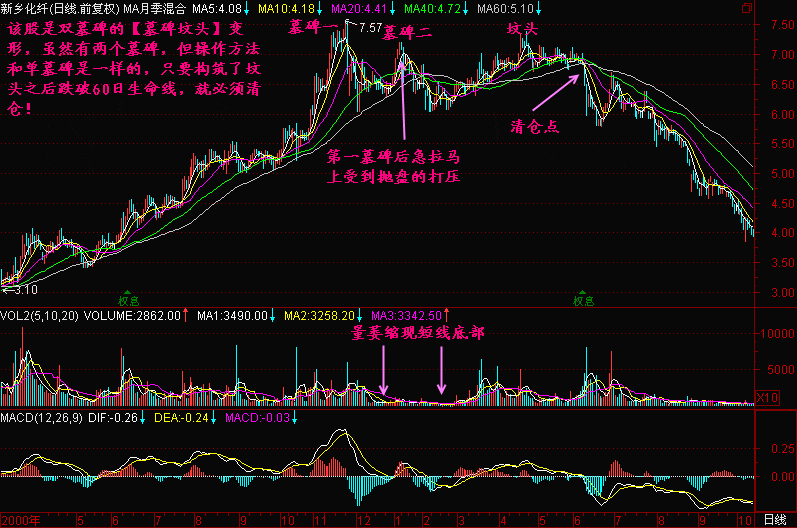Click the stock title 新乡化纤
The height and width of the screenshot is (528, 797).
point(26,9)
